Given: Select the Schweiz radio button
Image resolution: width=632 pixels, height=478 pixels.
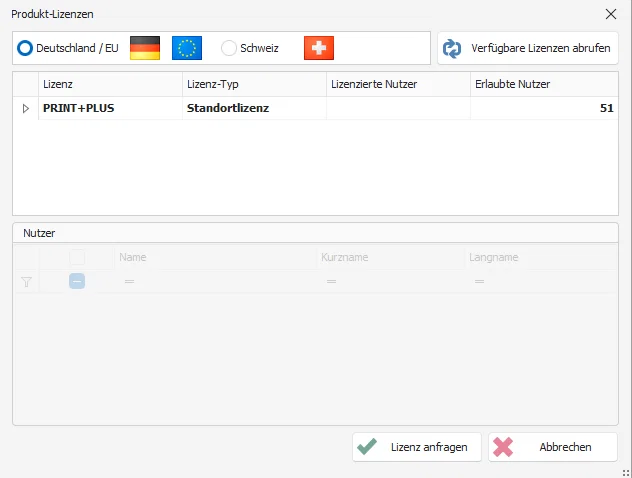Looking at the screenshot, I should tap(229, 48).
